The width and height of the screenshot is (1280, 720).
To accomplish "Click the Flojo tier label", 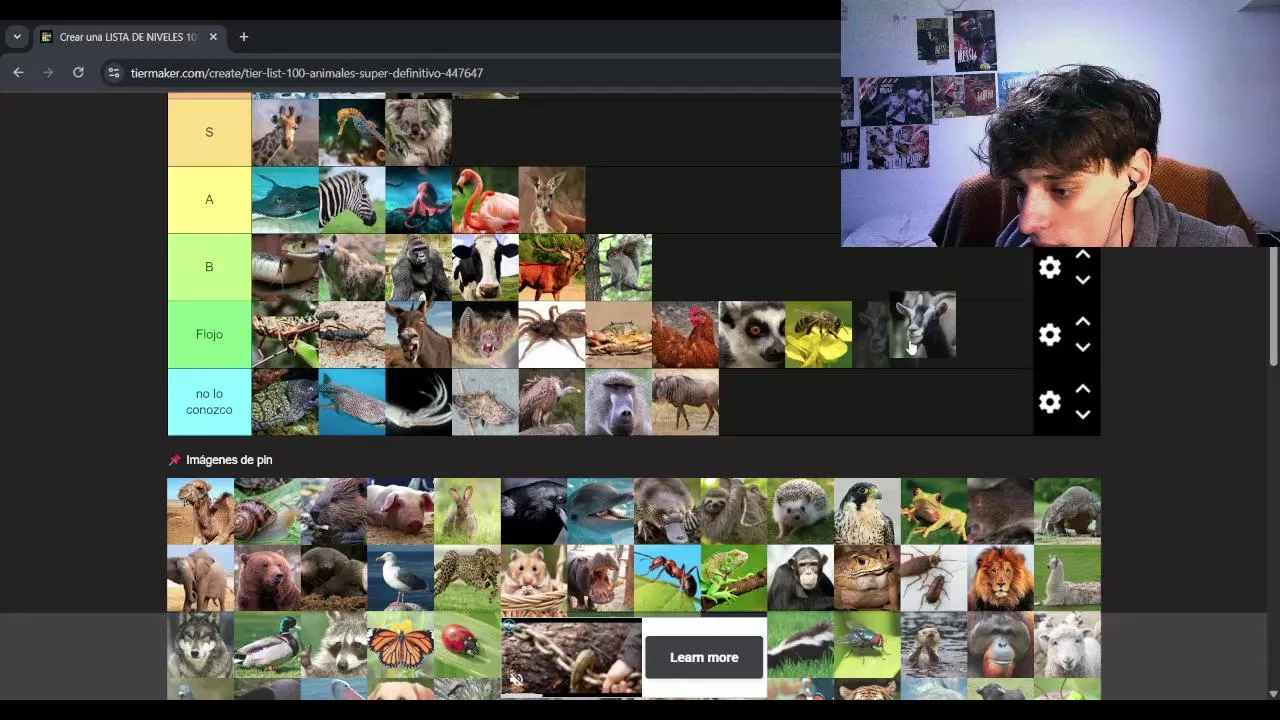I will tap(209, 334).
